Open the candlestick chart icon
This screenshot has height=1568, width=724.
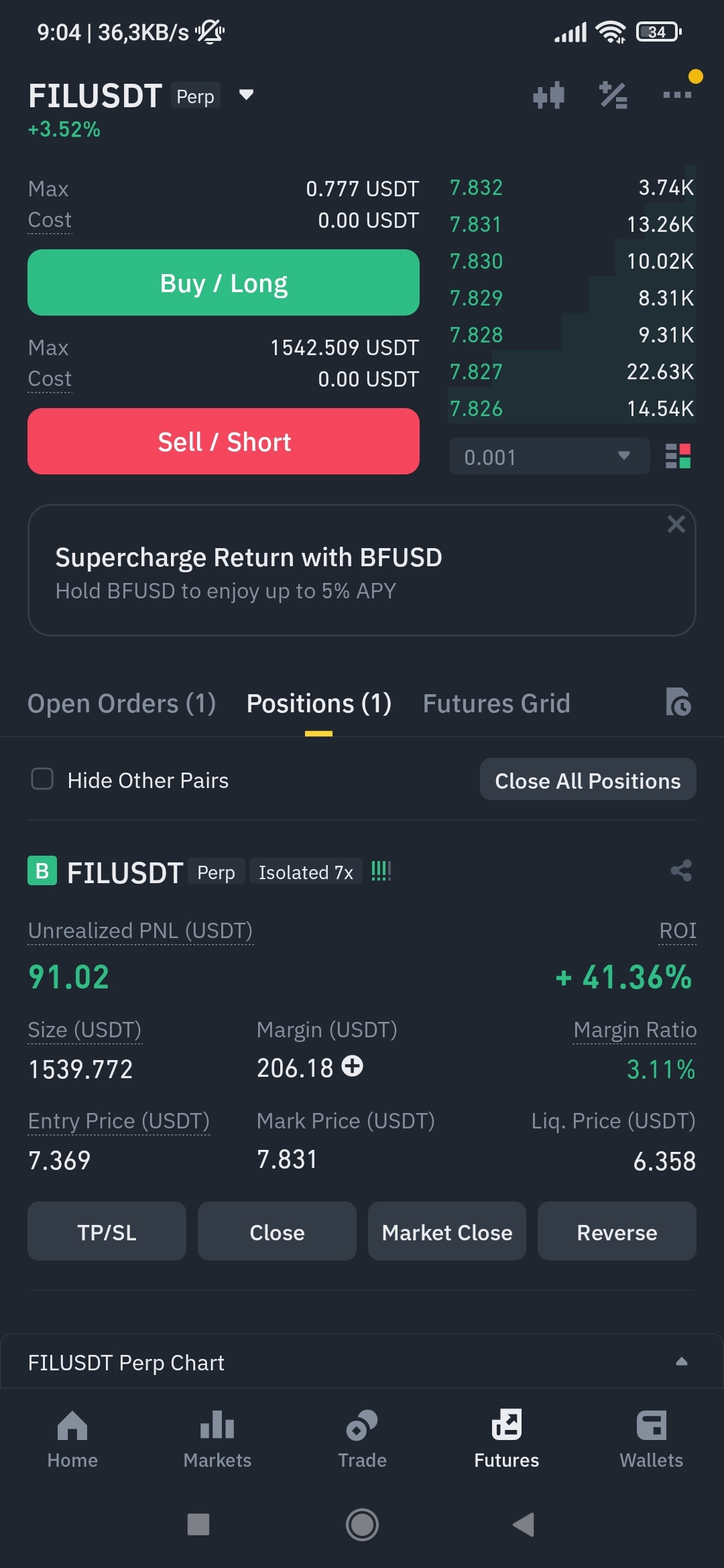pos(548,95)
